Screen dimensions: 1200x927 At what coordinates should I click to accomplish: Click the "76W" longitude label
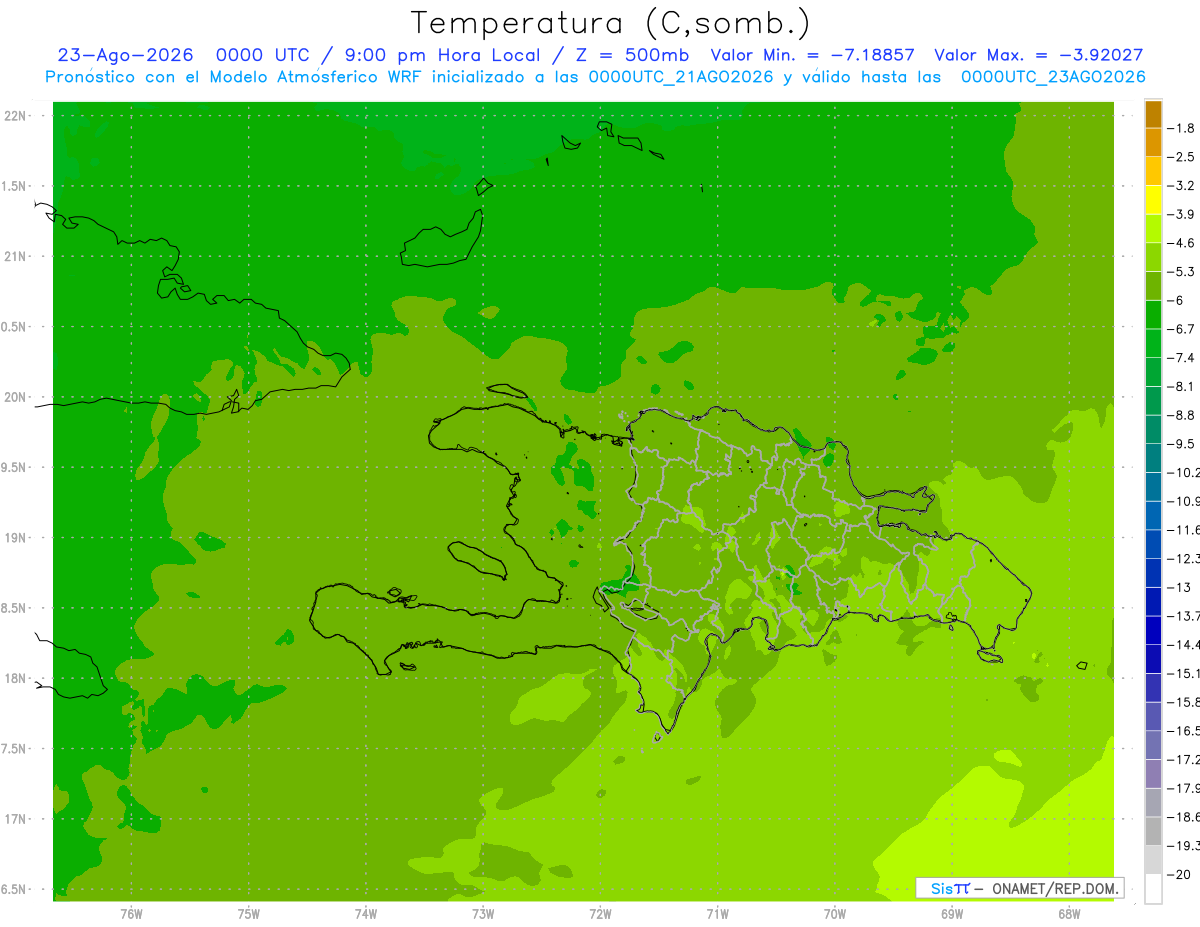[131, 914]
